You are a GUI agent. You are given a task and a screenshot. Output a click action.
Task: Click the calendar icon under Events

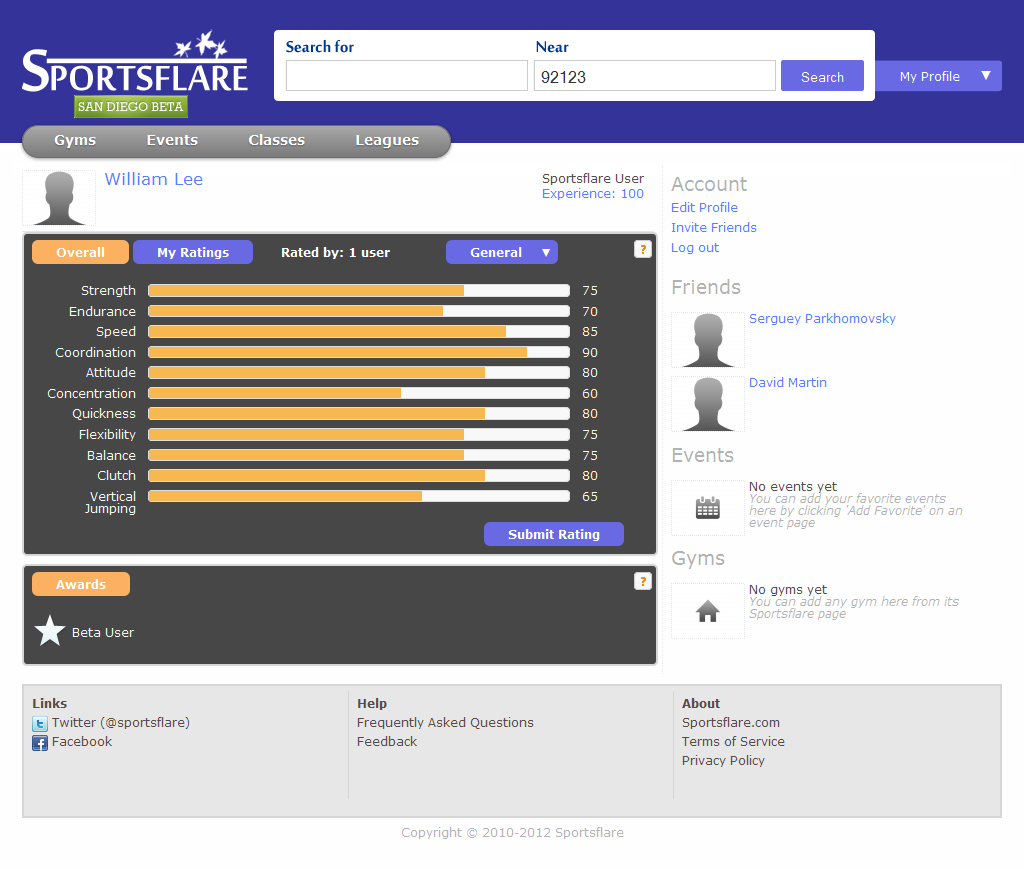(707, 508)
